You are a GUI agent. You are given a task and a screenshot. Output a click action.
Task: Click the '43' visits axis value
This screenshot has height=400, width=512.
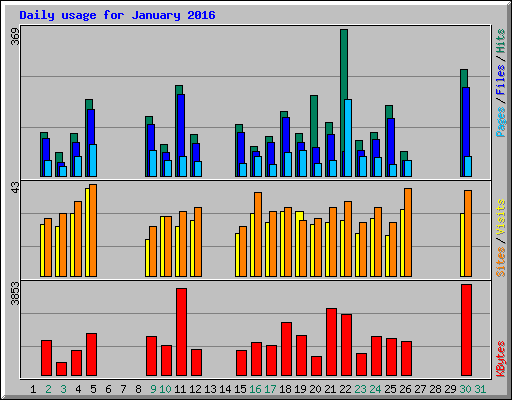point(15,187)
